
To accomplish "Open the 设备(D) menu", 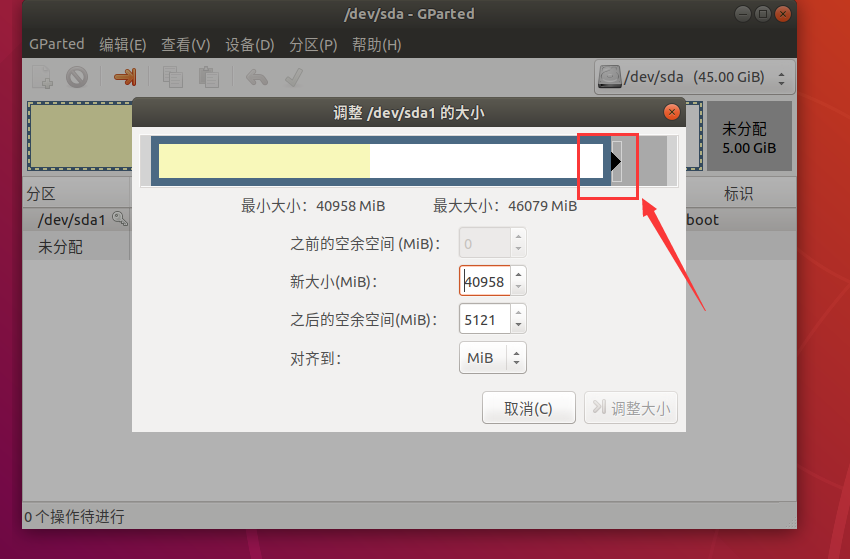I will tap(249, 44).
